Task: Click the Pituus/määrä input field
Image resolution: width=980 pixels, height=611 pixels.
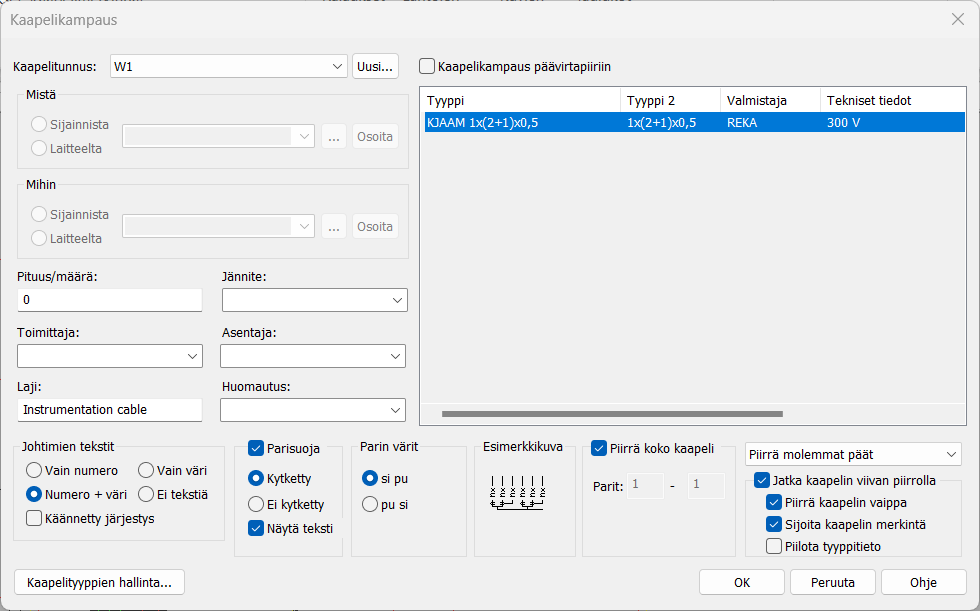Action: (x=110, y=300)
